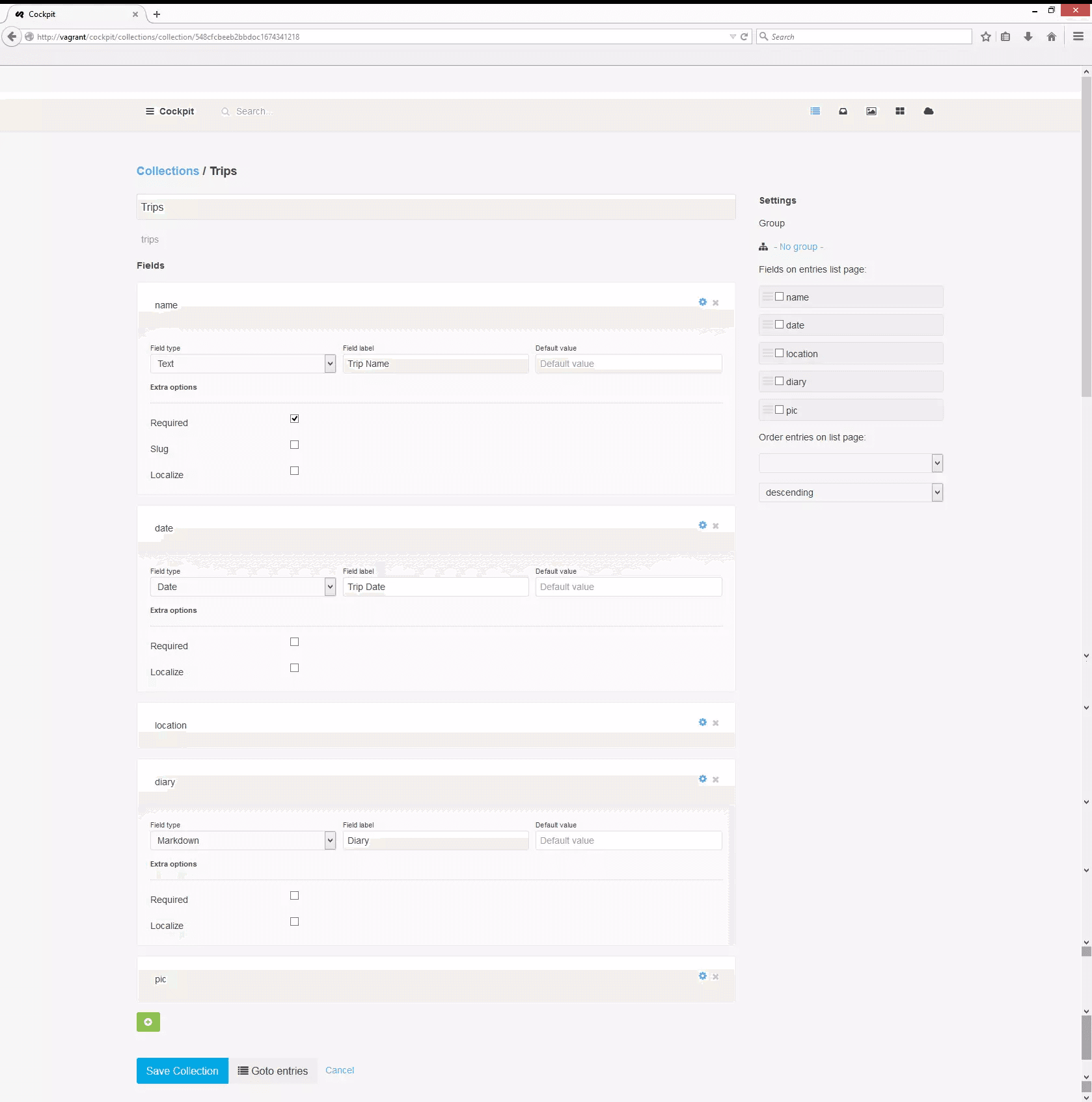
Task: Open the Cockpit hamburger menu
Action: [x=150, y=111]
